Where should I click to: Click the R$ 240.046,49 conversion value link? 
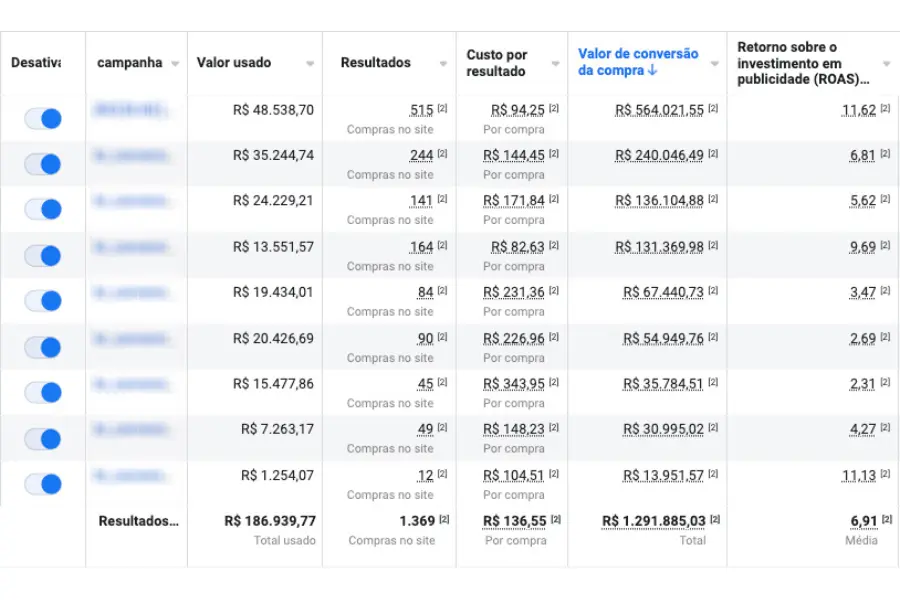coord(660,155)
